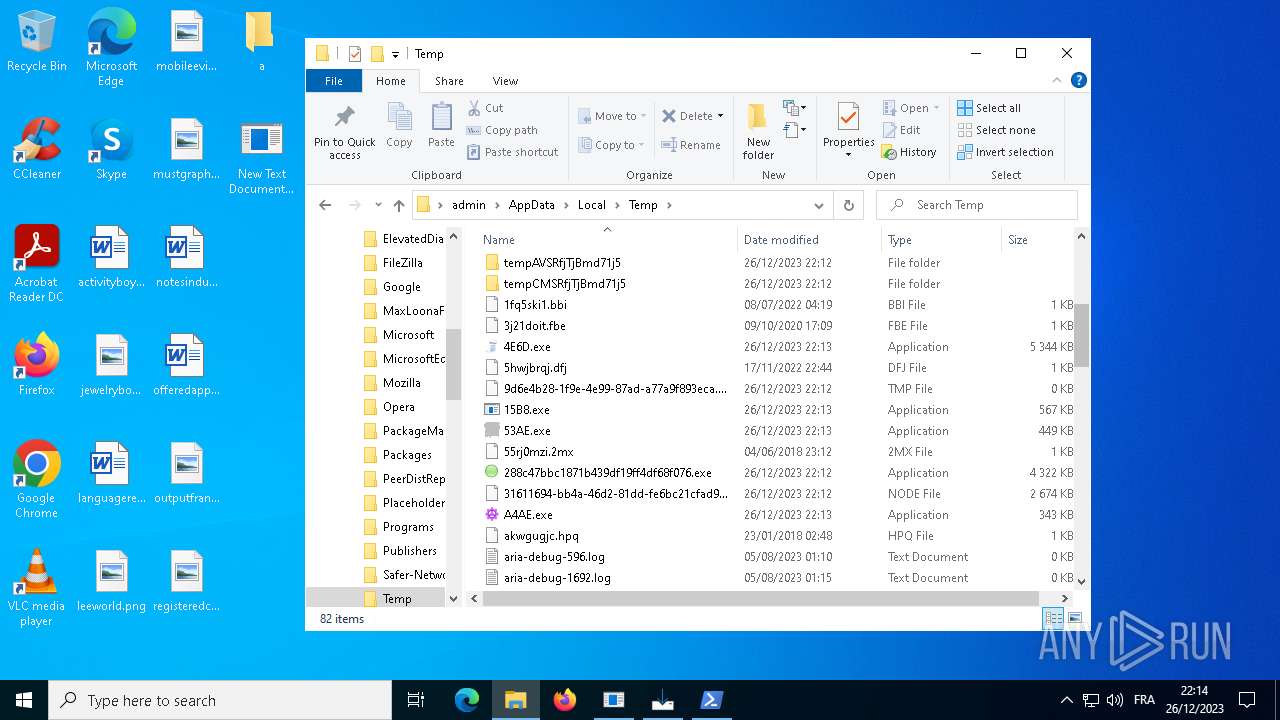
Task: Switch to large icons view
Action: tap(1075, 618)
